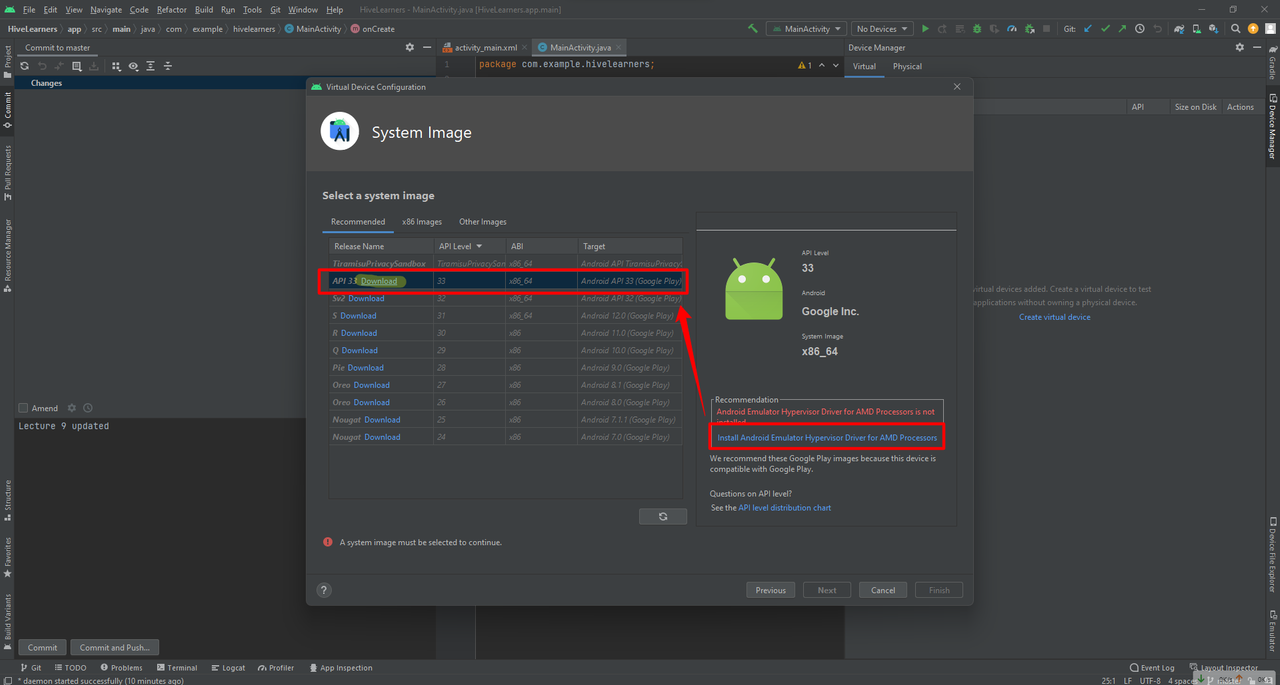
Task: Click the Git Commit checkmark icon
Action: click(1105, 29)
